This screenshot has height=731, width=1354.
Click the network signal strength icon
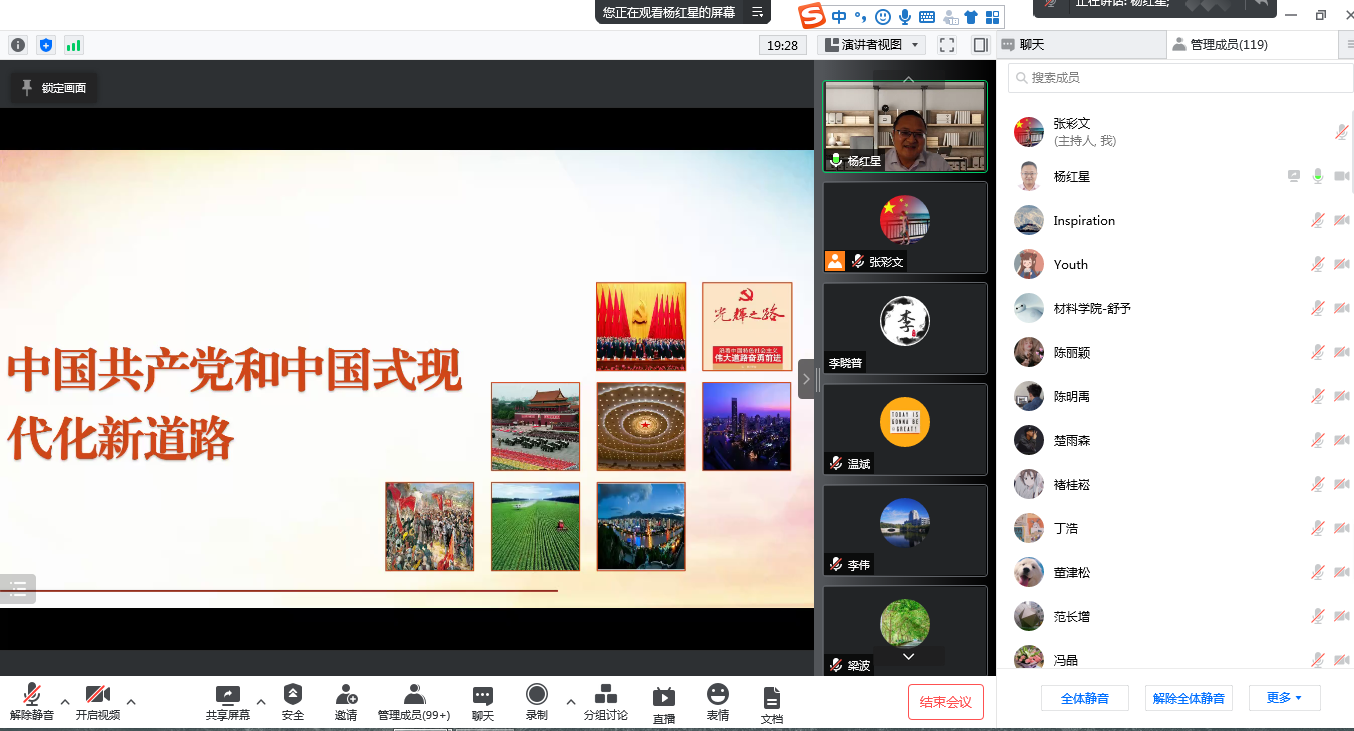74,45
